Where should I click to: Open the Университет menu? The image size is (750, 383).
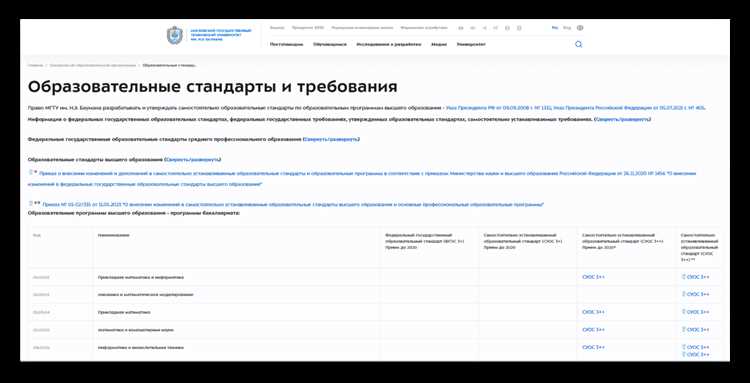pyautogui.click(x=471, y=44)
